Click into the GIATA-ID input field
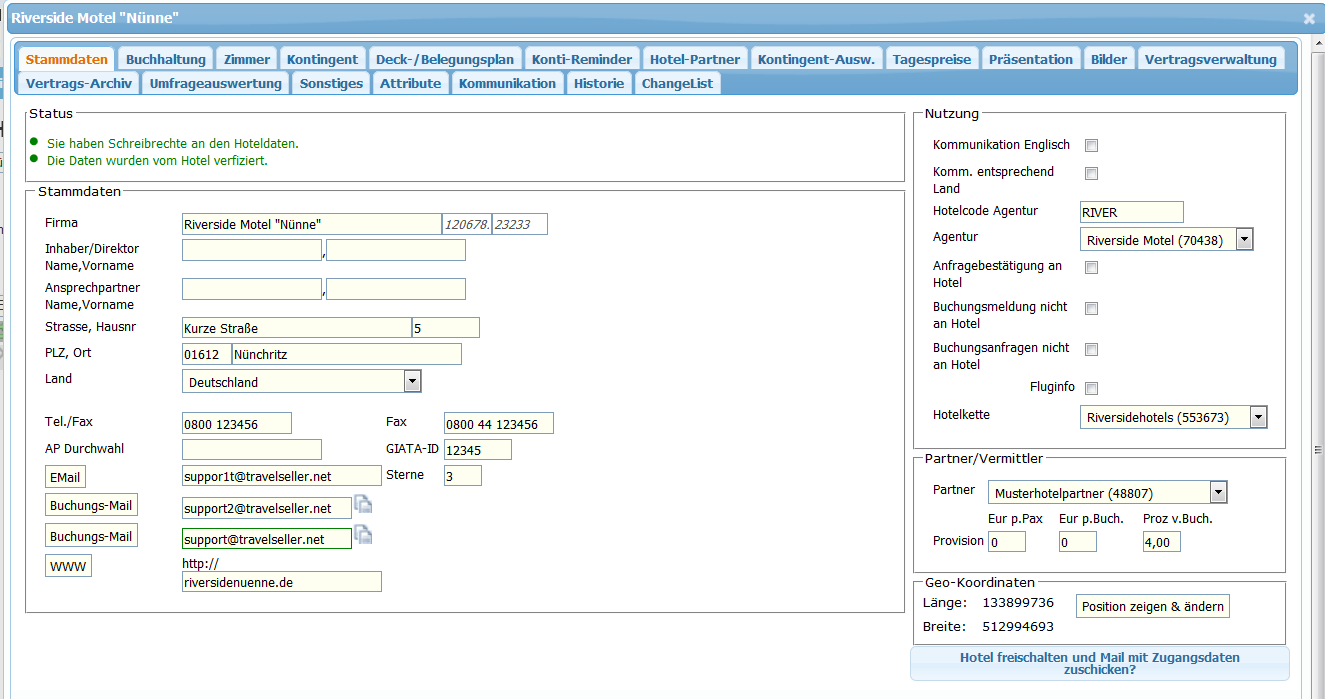Image resolution: width=1325 pixels, height=699 pixels. pos(477,450)
